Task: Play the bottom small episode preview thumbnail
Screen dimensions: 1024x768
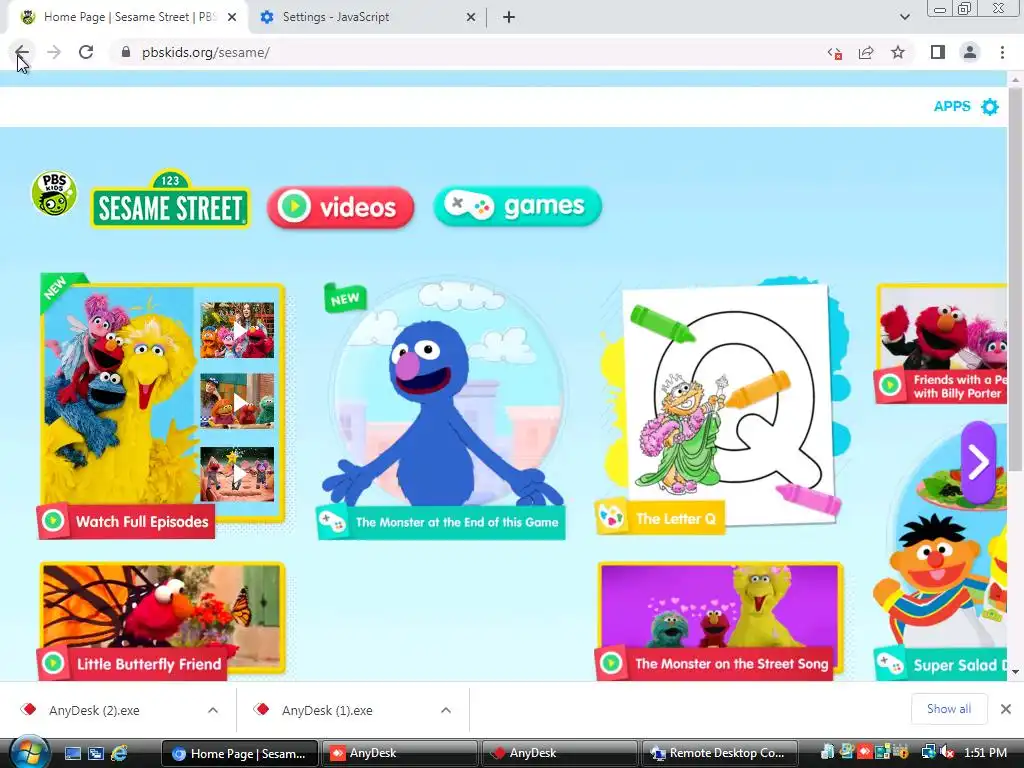Action: 237,473
